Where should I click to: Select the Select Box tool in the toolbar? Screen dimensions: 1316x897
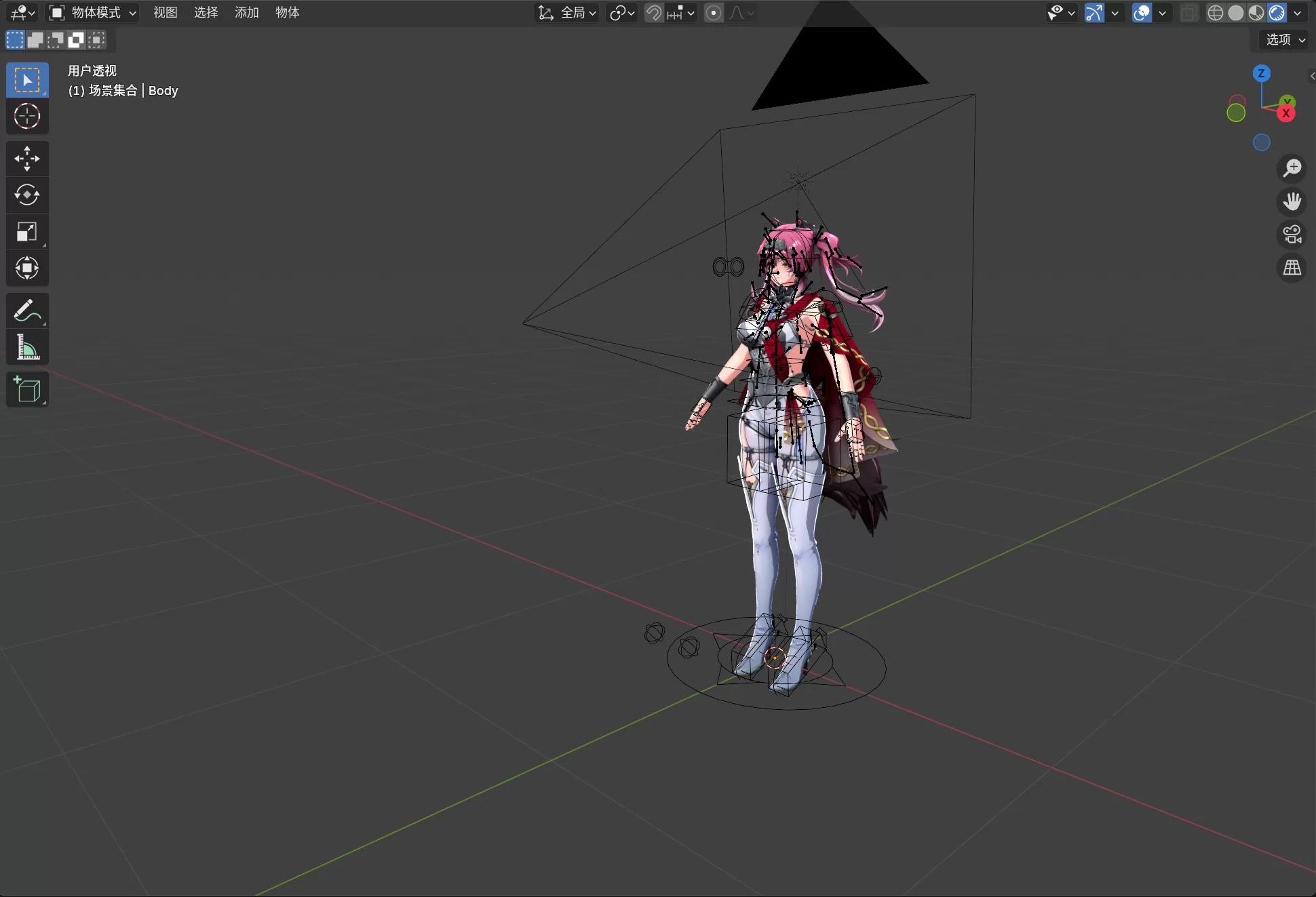click(27, 80)
